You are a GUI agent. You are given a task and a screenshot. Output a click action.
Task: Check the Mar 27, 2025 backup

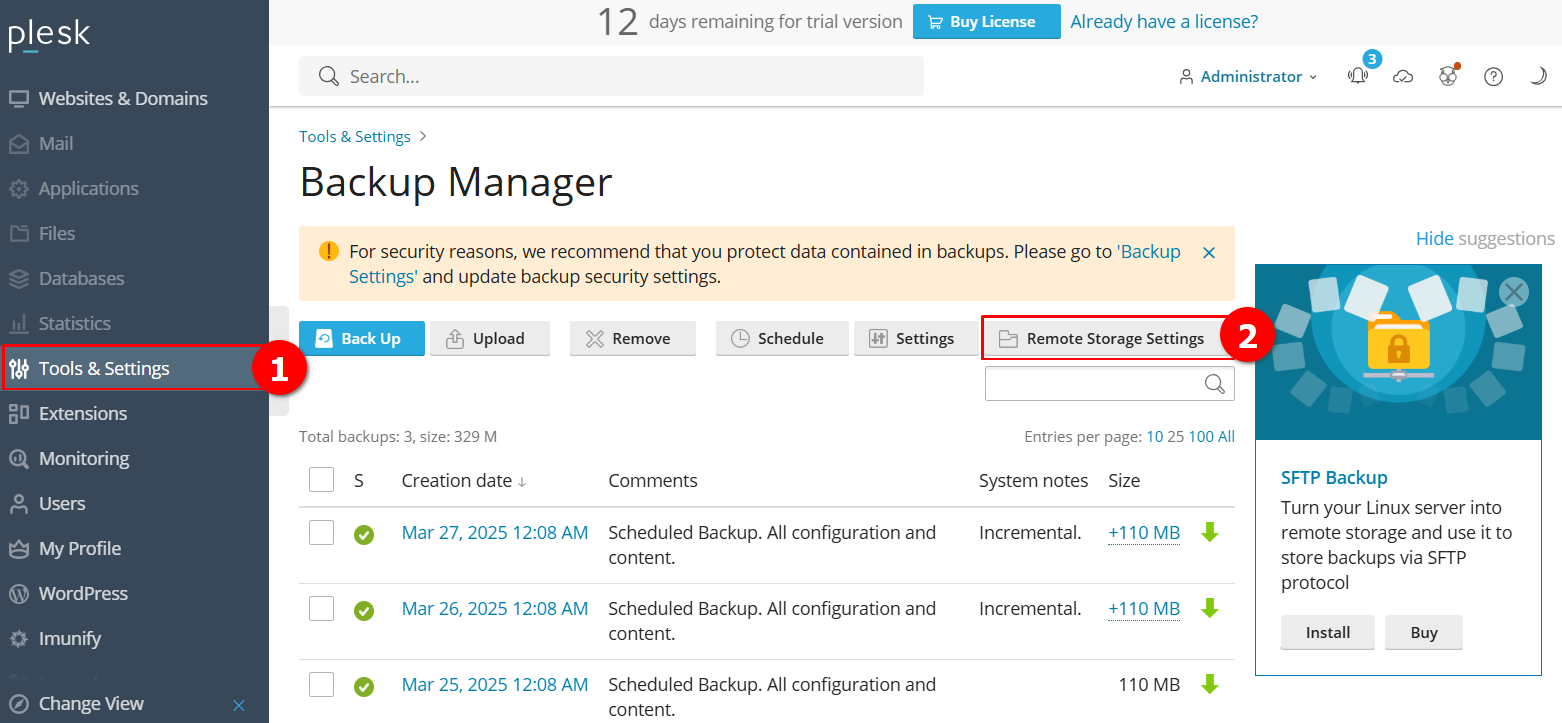[x=321, y=532]
